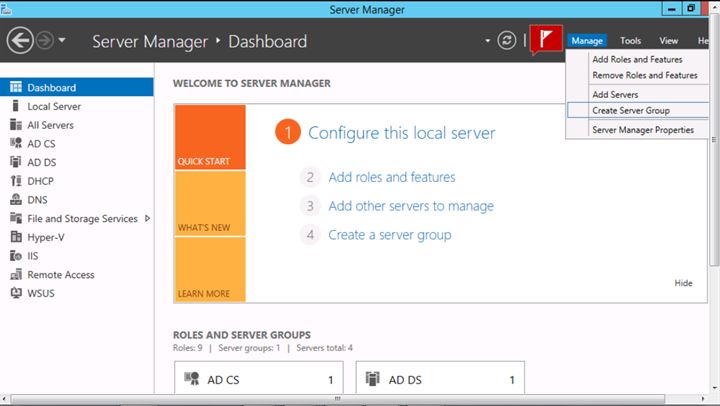720x406 pixels.
Task: Open the Tools menu
Action: (630, 41)
